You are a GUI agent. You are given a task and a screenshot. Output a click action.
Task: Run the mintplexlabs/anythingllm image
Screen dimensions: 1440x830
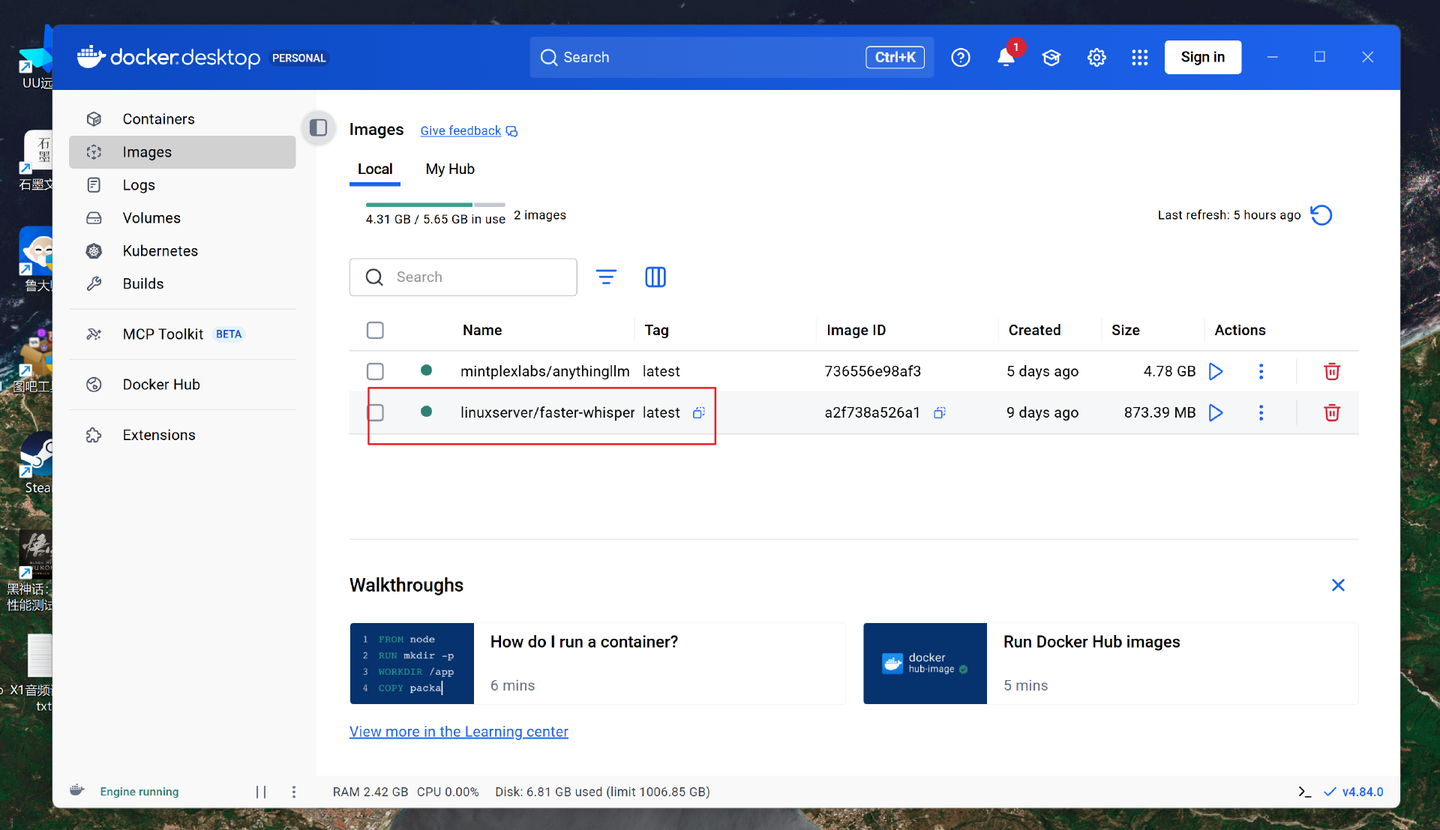click(1216, 372)
